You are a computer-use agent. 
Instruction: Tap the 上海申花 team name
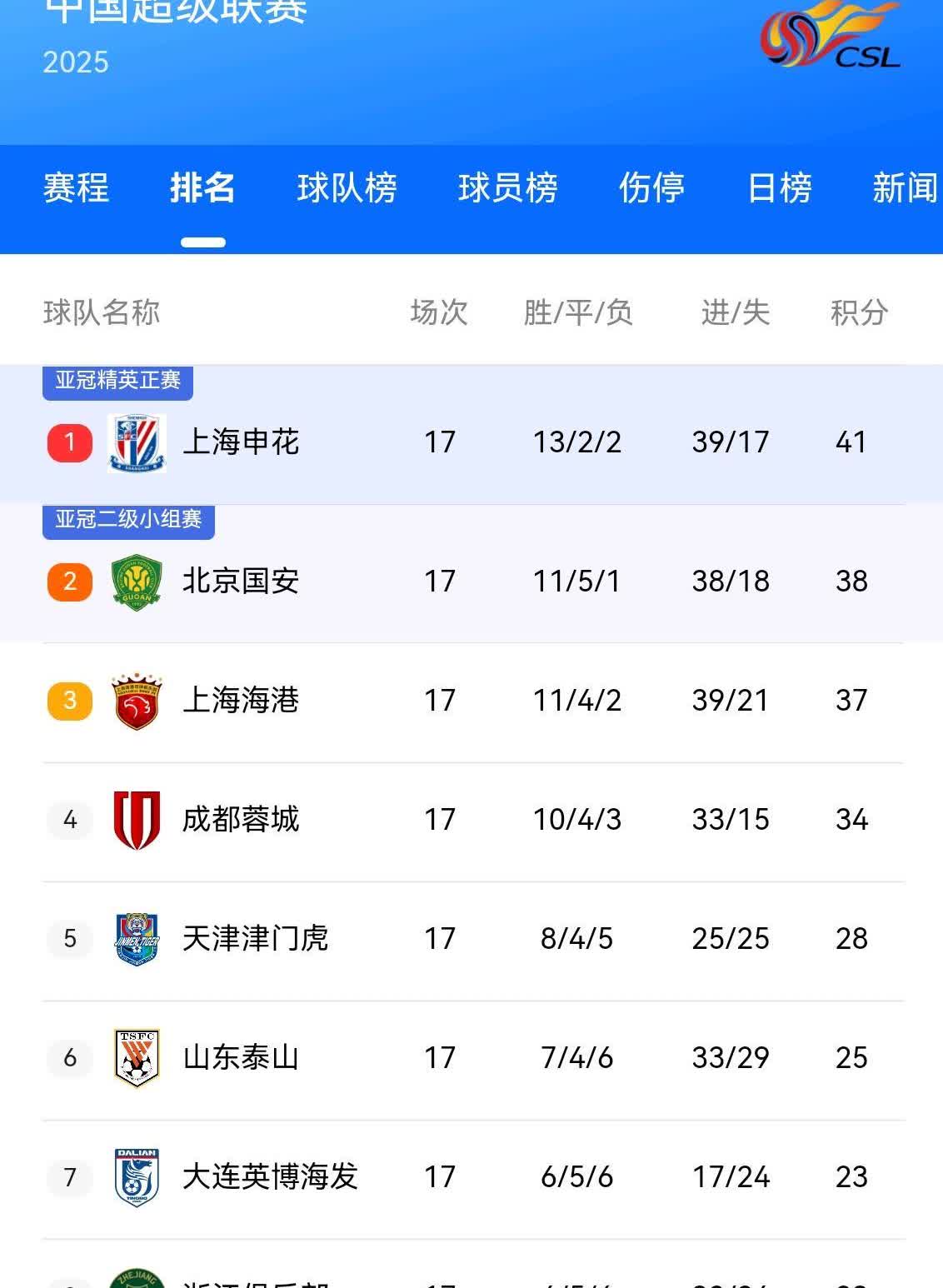241,442
